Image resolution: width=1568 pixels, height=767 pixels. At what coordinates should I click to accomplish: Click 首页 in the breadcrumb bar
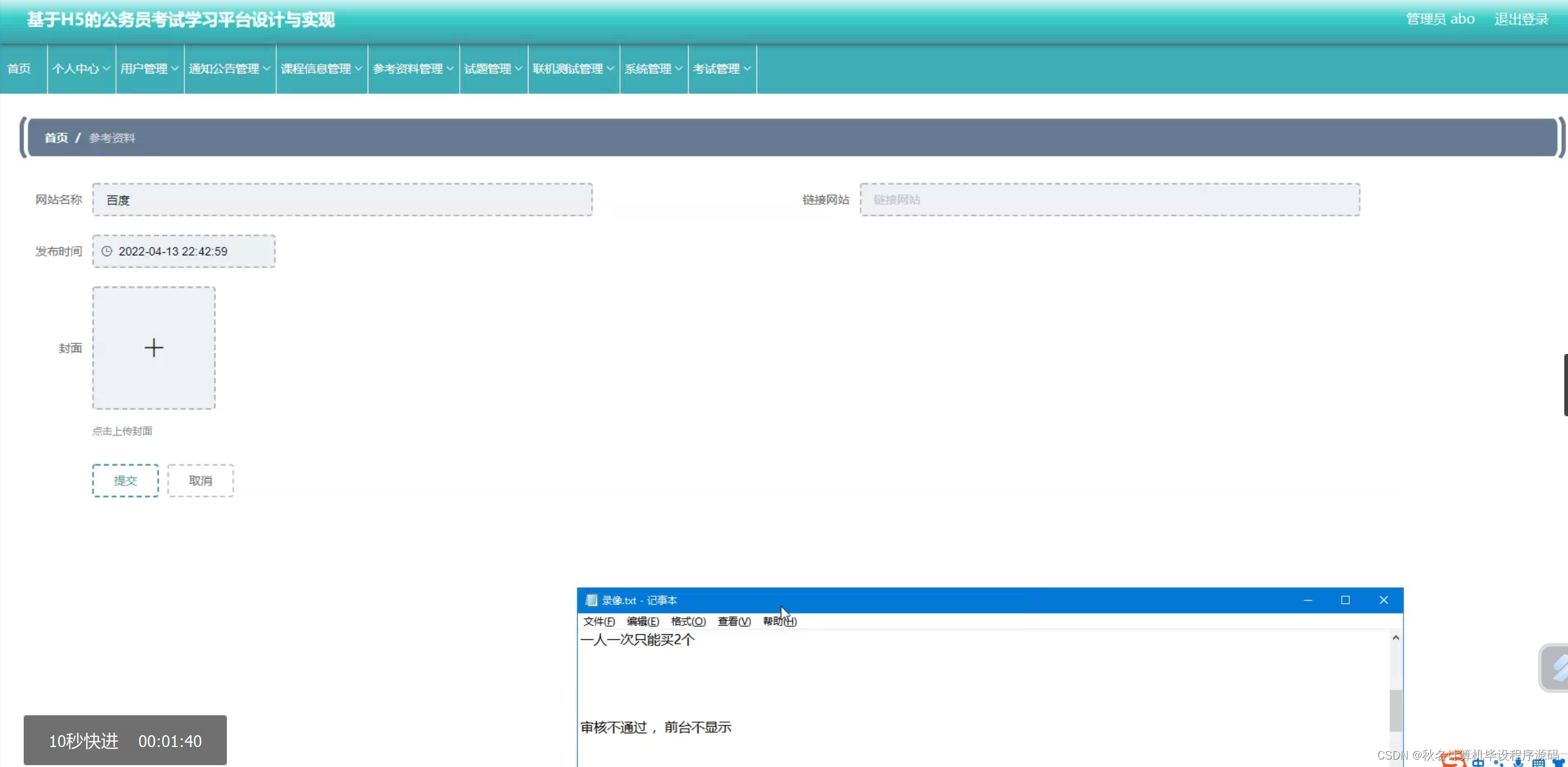[x=56, y=138]
